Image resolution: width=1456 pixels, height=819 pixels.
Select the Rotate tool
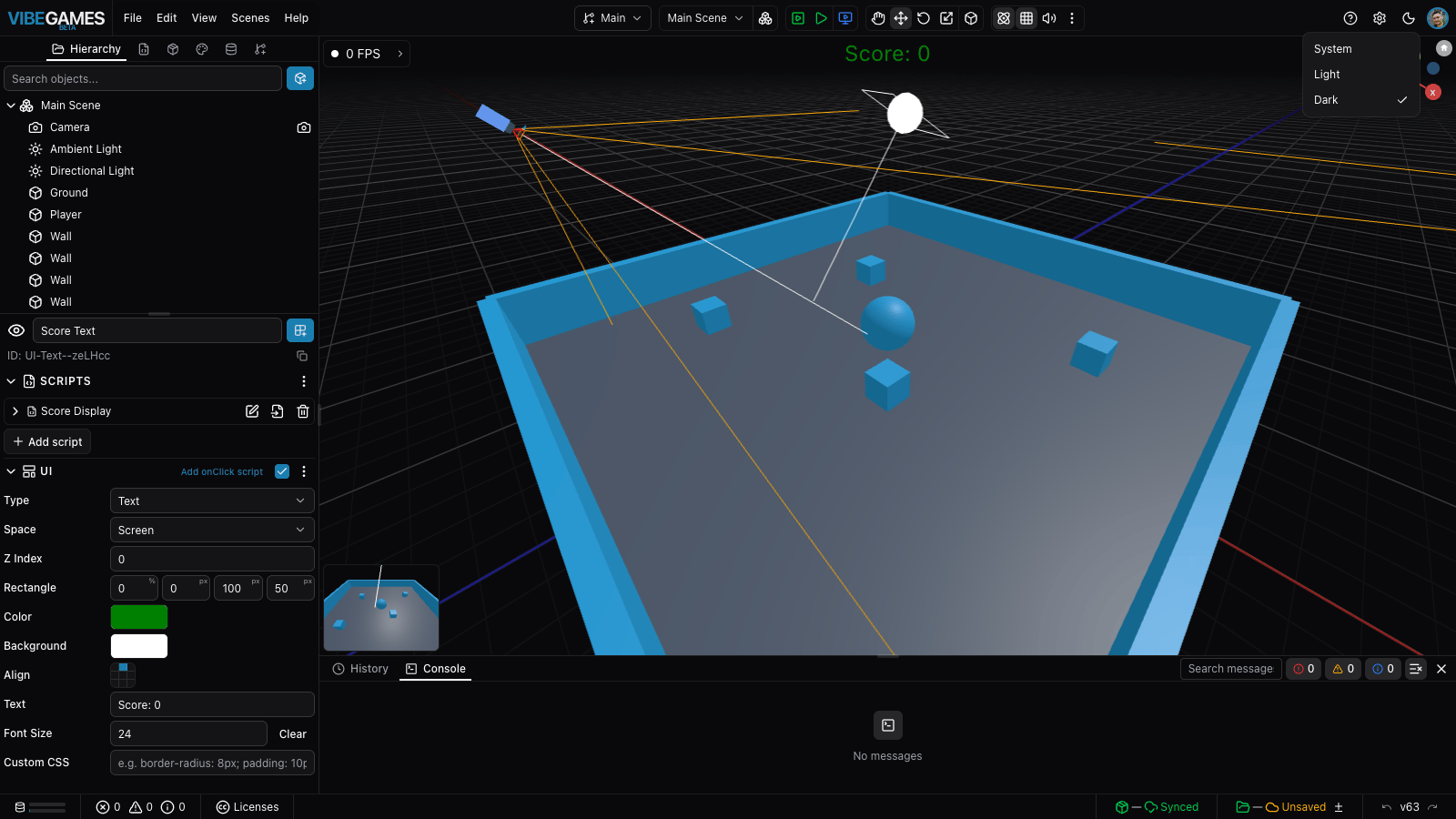[924, 18]
